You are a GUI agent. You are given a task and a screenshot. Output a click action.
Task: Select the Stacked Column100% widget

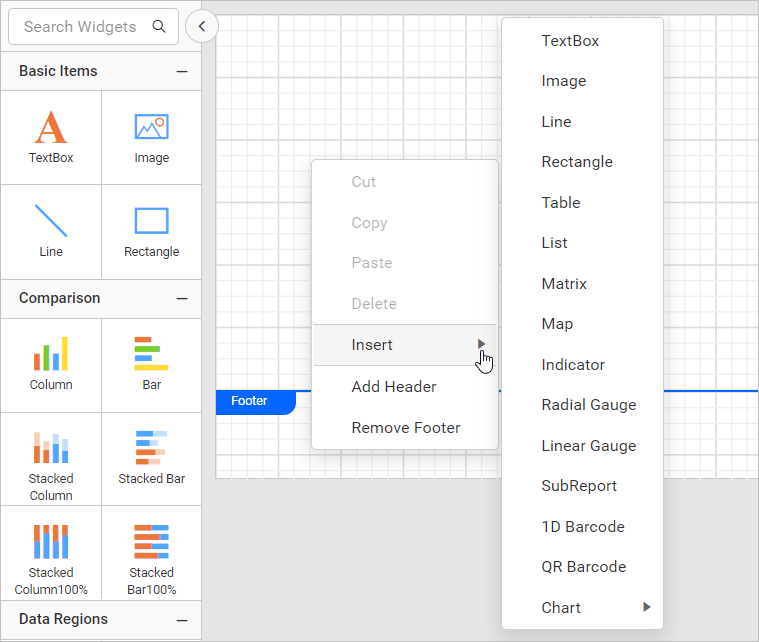click(50, 542)
